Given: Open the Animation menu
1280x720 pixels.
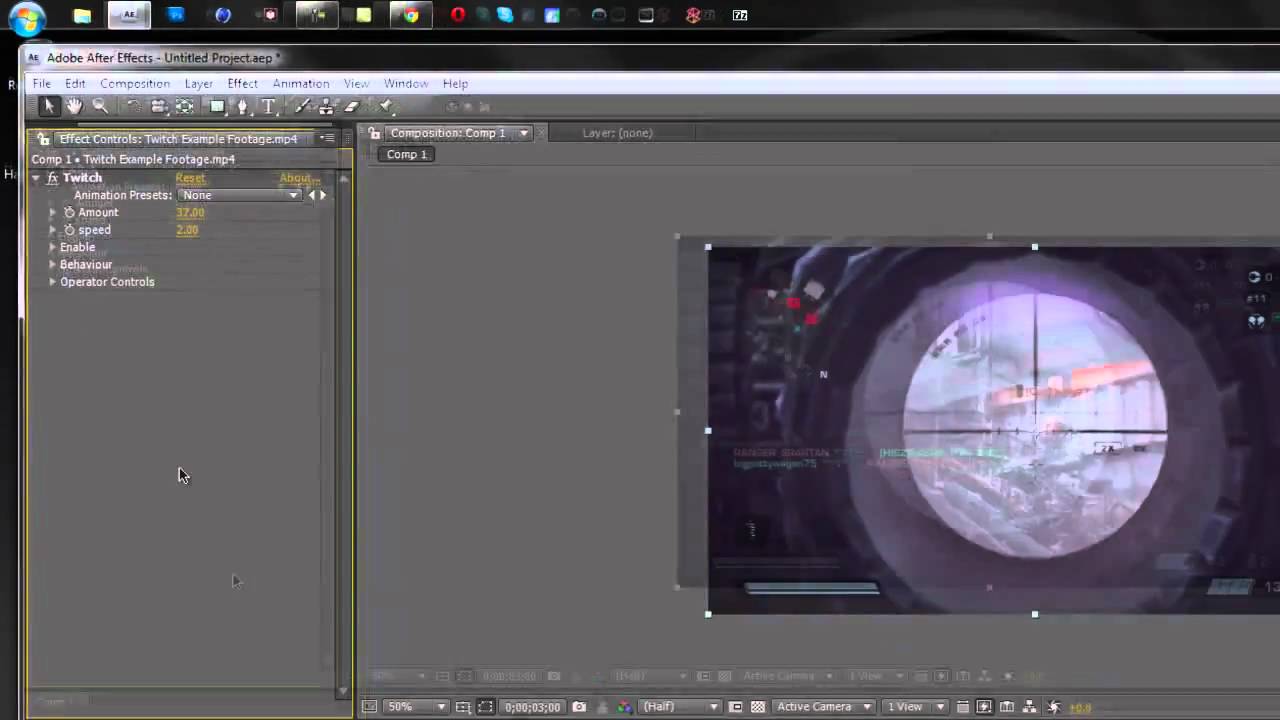Looking at the screenshot, I should (301, 84).
